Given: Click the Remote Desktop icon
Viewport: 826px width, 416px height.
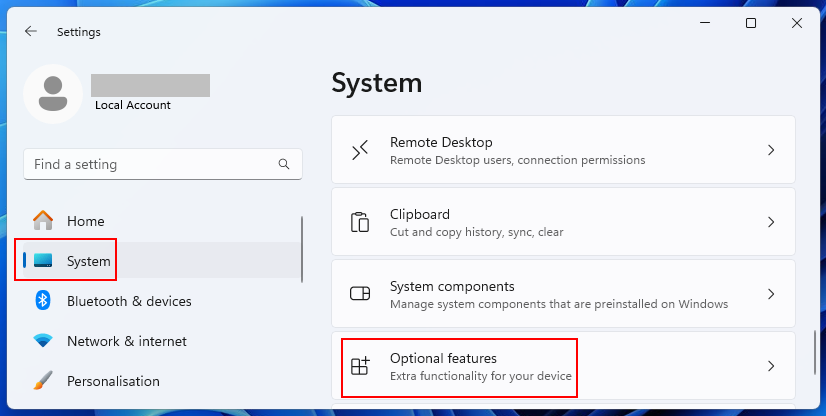Looking at the screenshot, I should [360, 150].
